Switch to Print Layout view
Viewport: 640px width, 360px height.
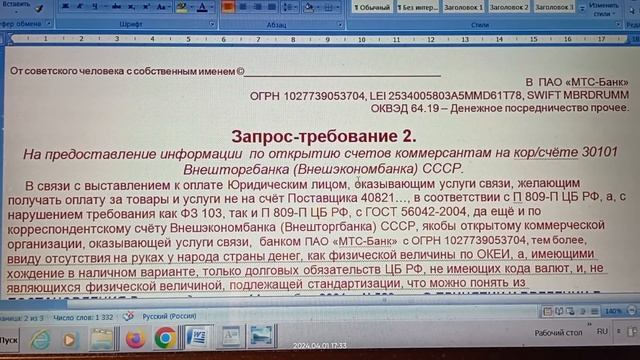pyautogui.click(x=547, y=311)
